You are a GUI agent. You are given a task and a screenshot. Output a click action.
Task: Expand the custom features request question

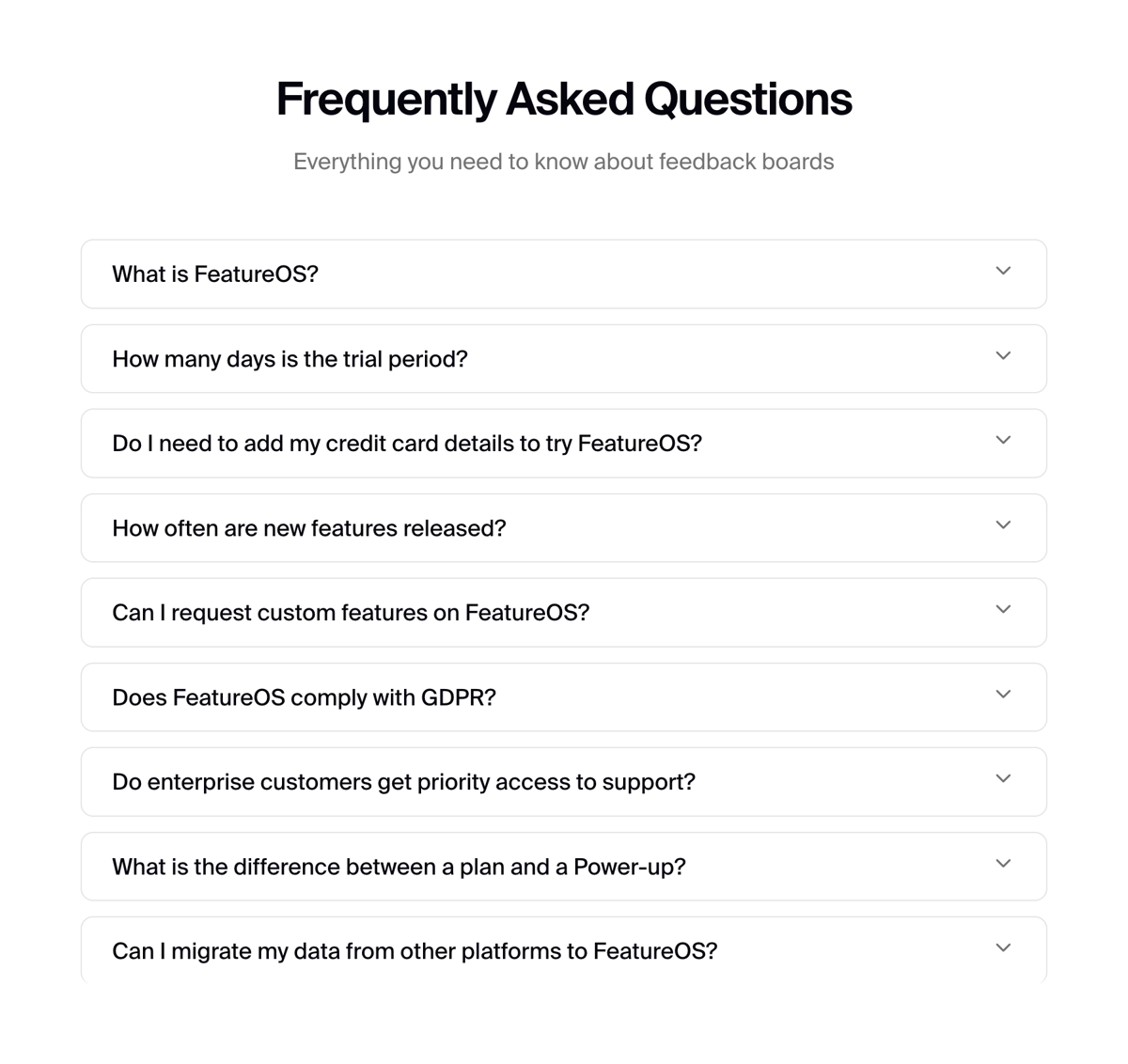(564, 612)
